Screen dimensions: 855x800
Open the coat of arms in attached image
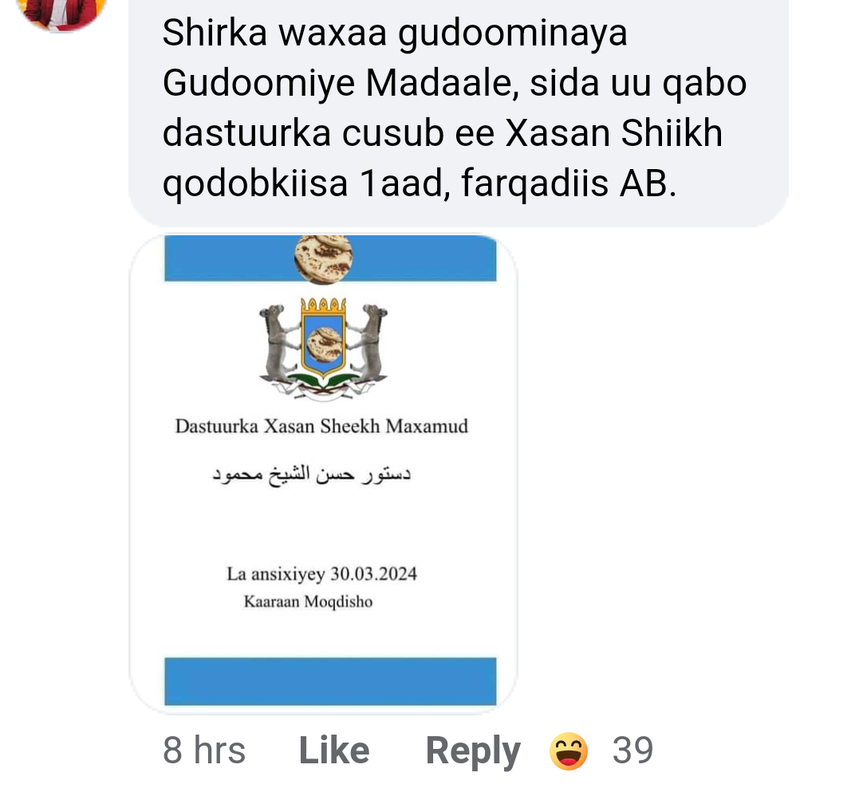(x=323, y=348)
